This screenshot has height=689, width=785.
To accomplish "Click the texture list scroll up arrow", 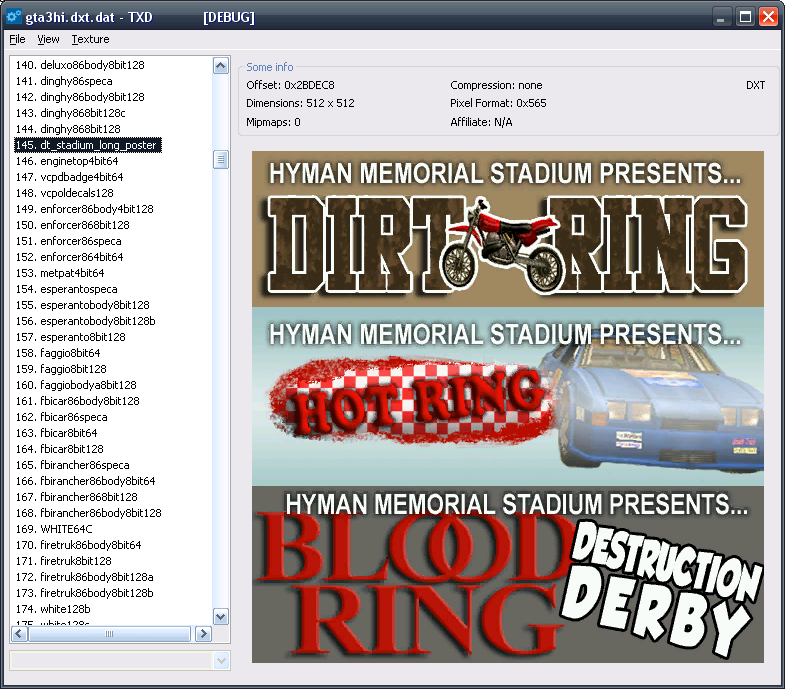I will point(221,65).
